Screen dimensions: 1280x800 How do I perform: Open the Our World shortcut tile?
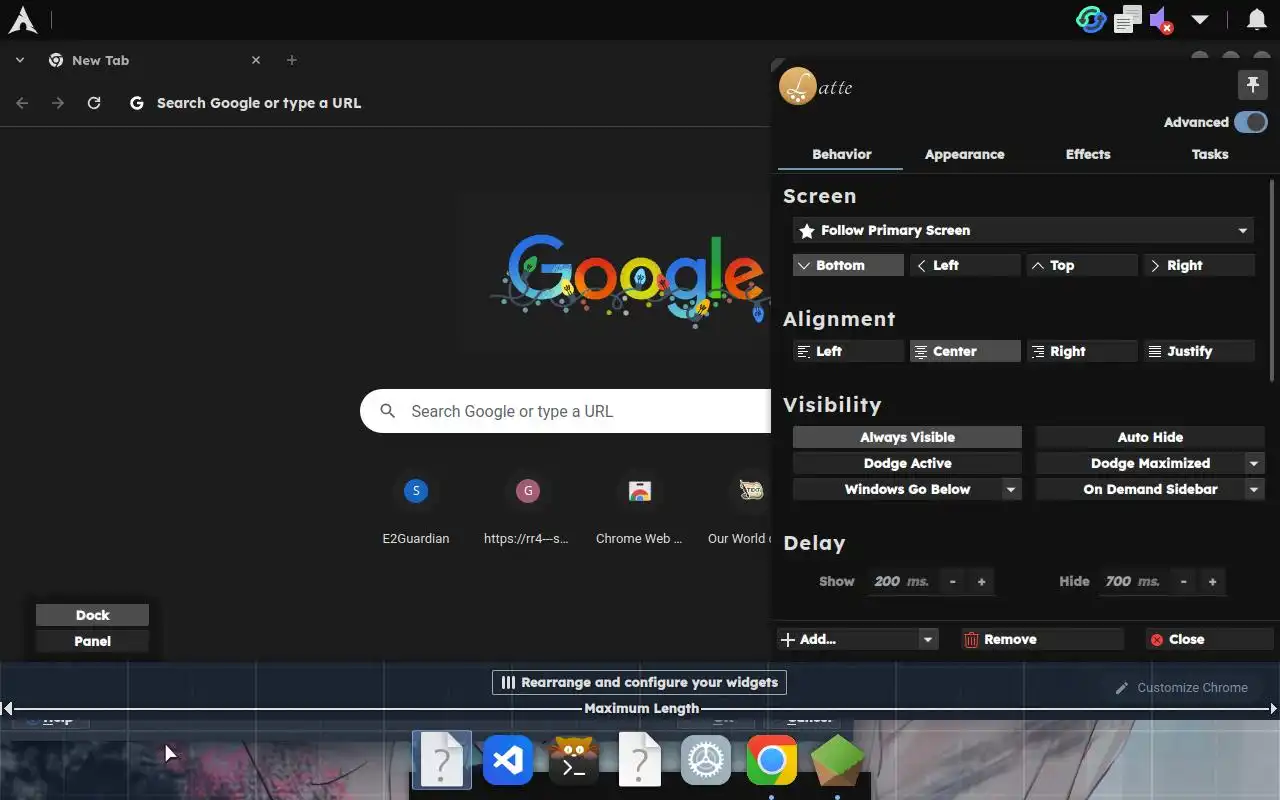point(740,510)
